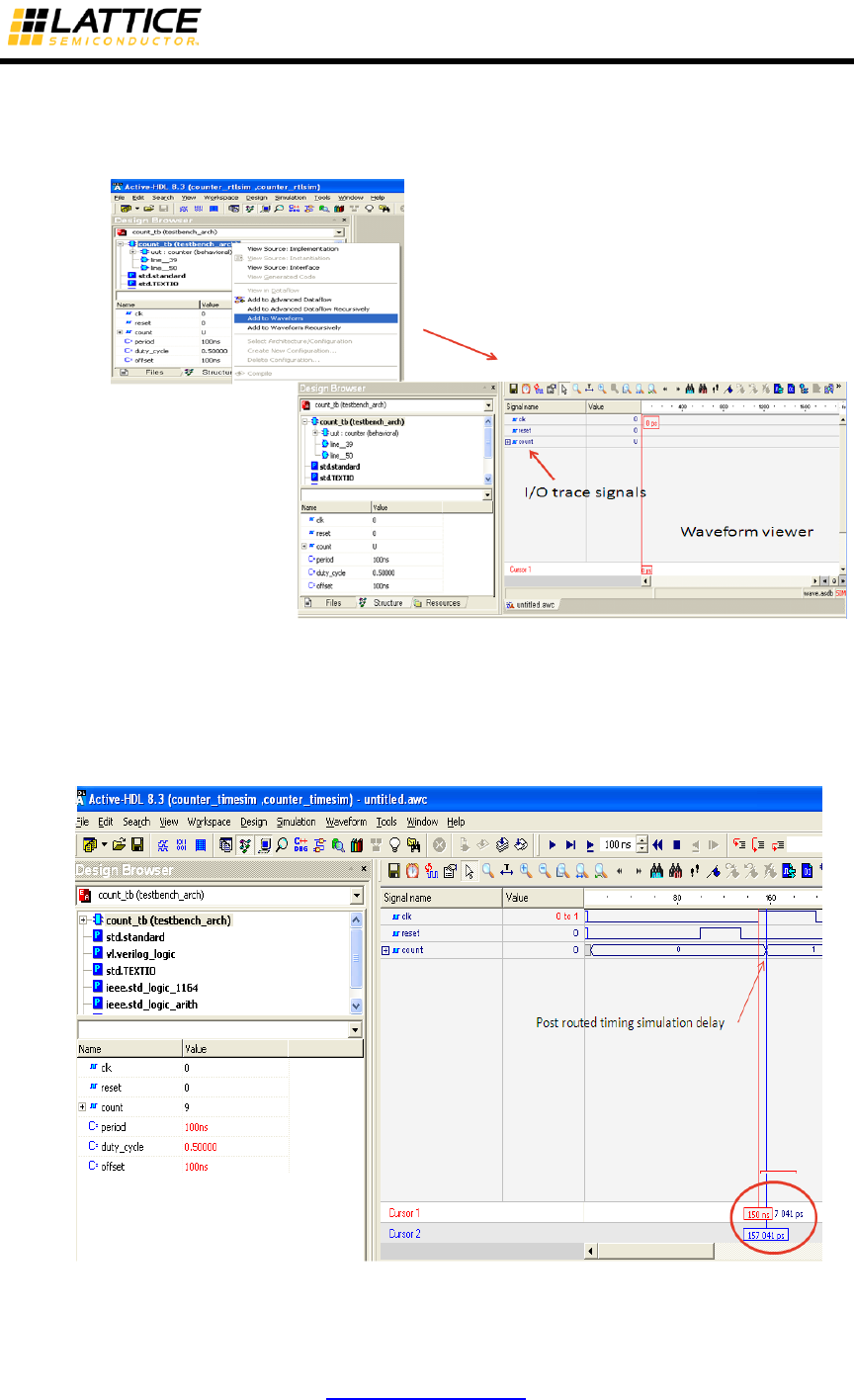Click Save Waveform disk icon in counter_timesim viewer
The height and width of the screenshot is (1400, 854).
pos(393,871)
